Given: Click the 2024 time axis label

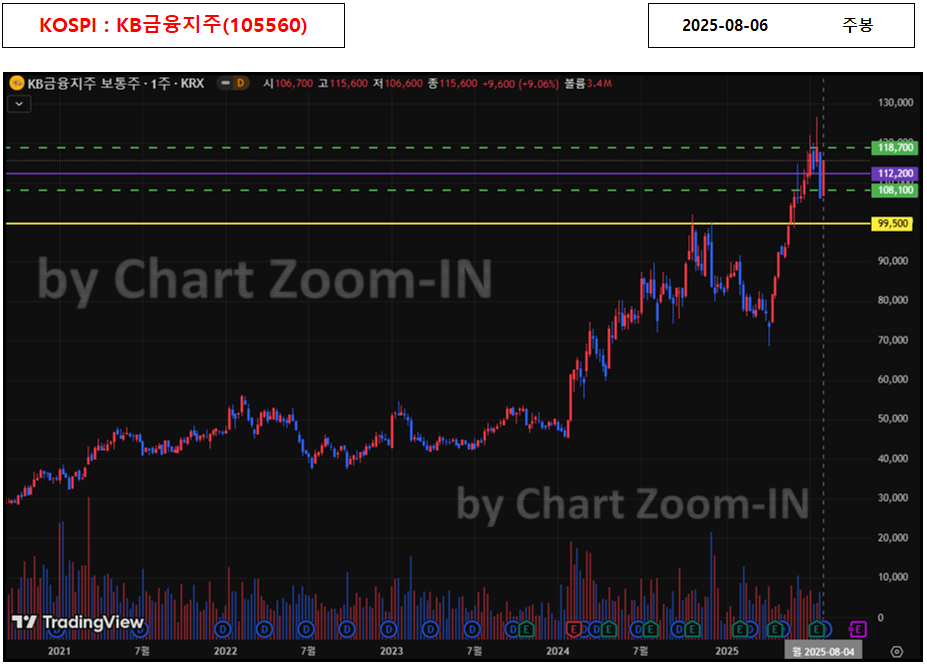Looking at the screenshot, I should coord(558,651).
